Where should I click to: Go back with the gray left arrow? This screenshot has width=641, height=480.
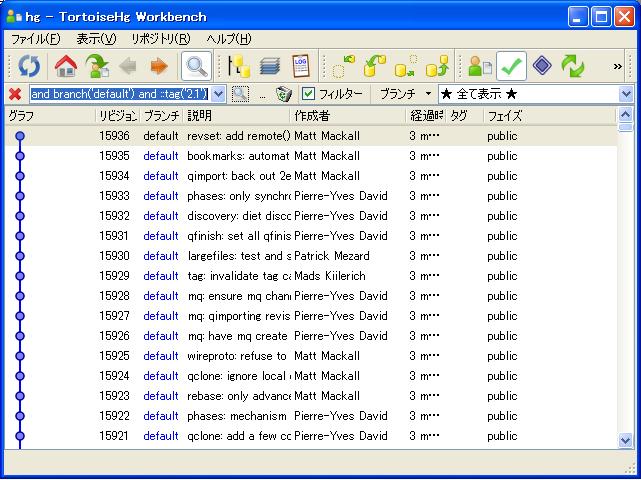pos(128,66)
